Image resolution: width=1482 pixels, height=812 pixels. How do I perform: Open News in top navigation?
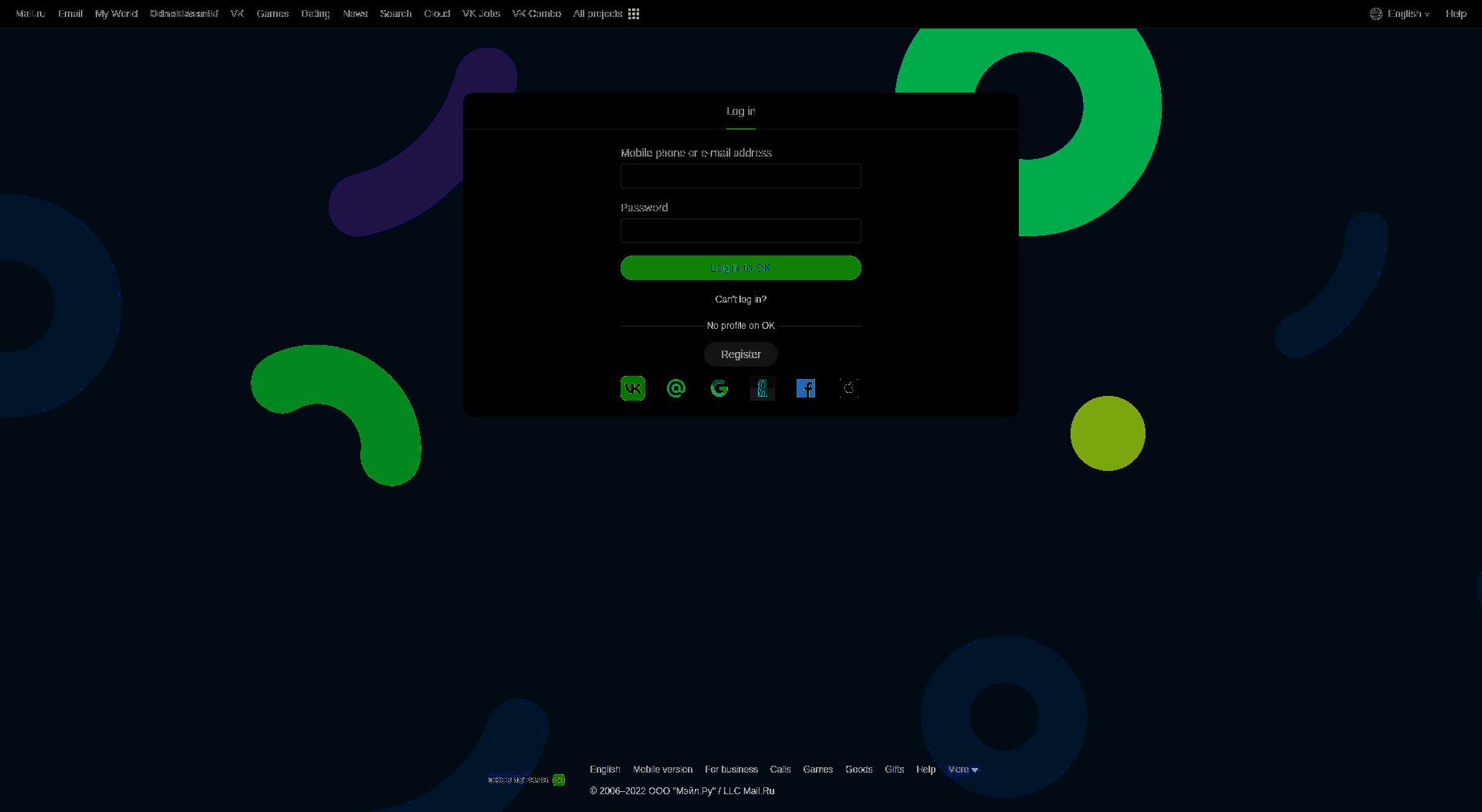tap(355, 14)
